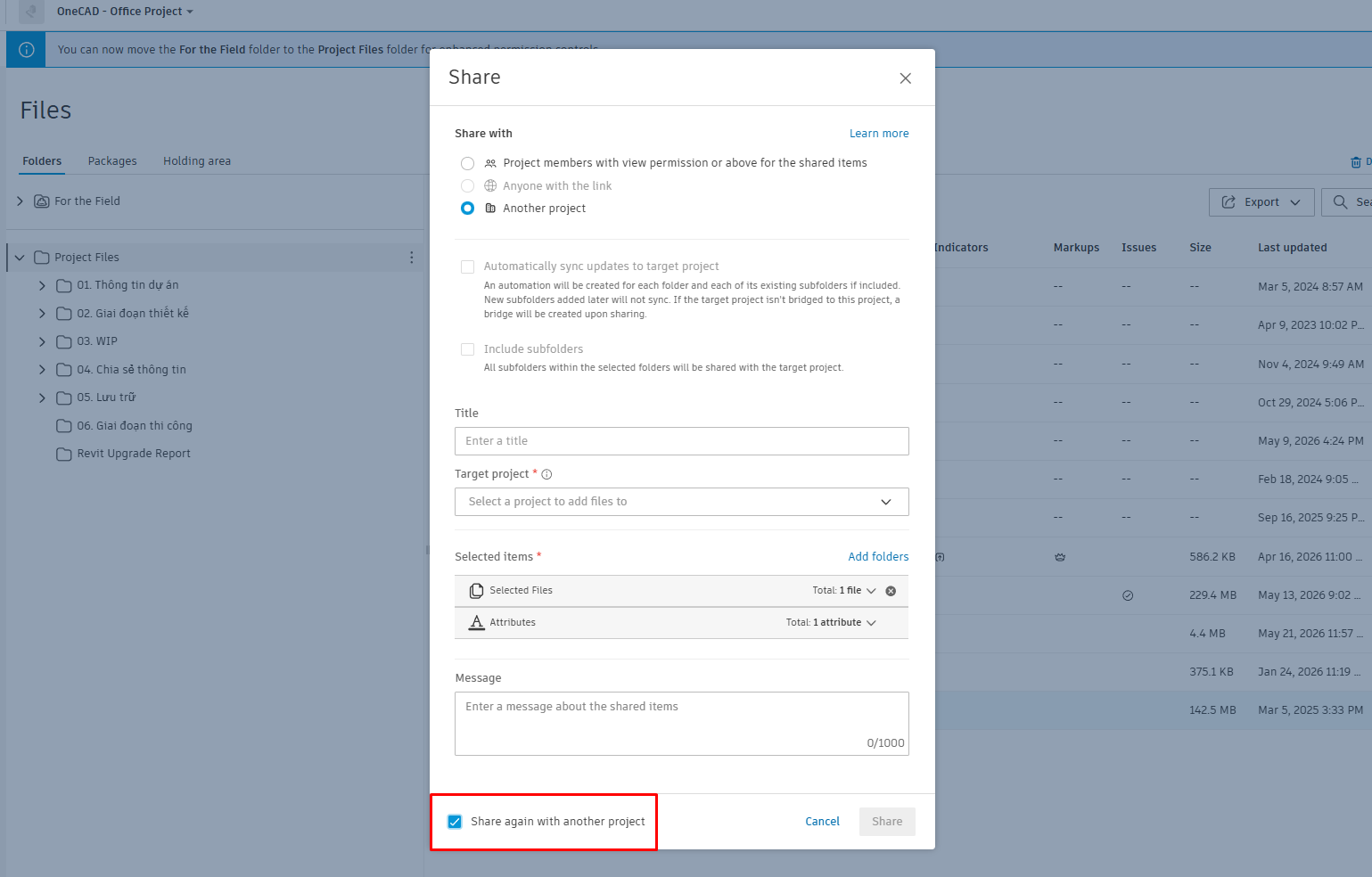1372x877 pixels.
Task: Click the For the Field folder icon
Action: coord(41,201)
